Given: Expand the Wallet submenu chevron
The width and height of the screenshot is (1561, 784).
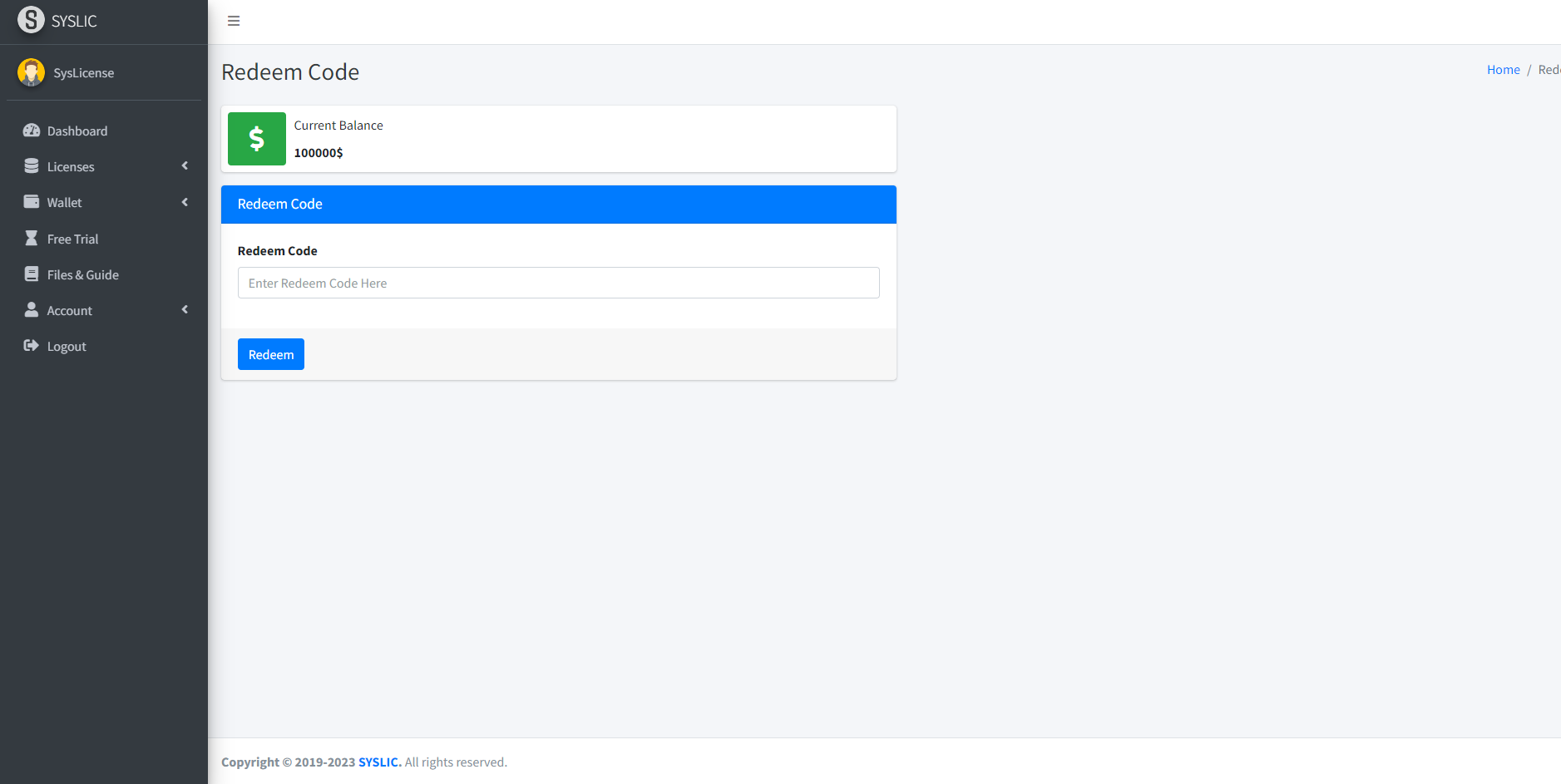Looking at the screenshot, I should [185, 202].
